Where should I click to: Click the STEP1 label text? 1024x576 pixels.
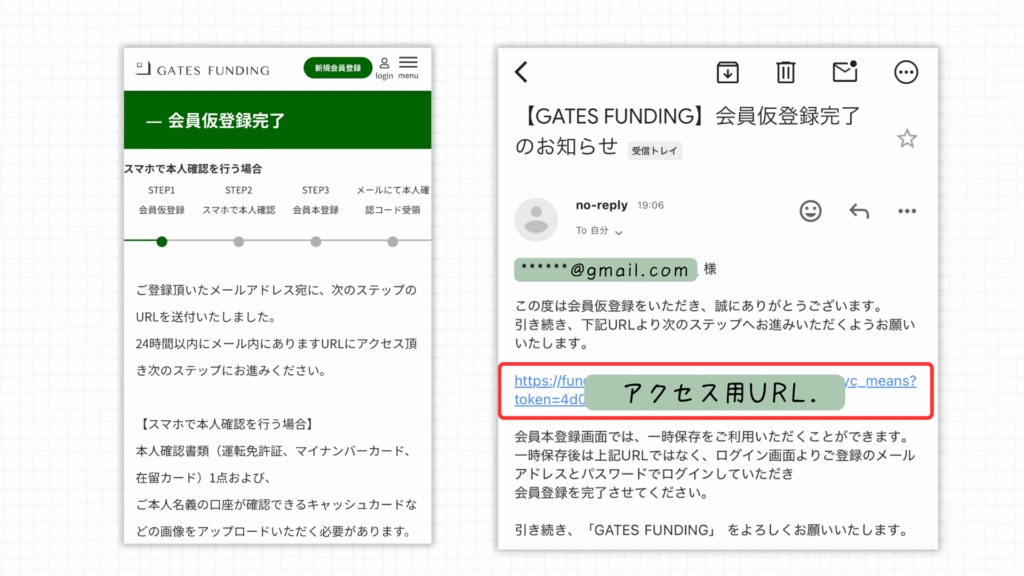tap(161, 190)
